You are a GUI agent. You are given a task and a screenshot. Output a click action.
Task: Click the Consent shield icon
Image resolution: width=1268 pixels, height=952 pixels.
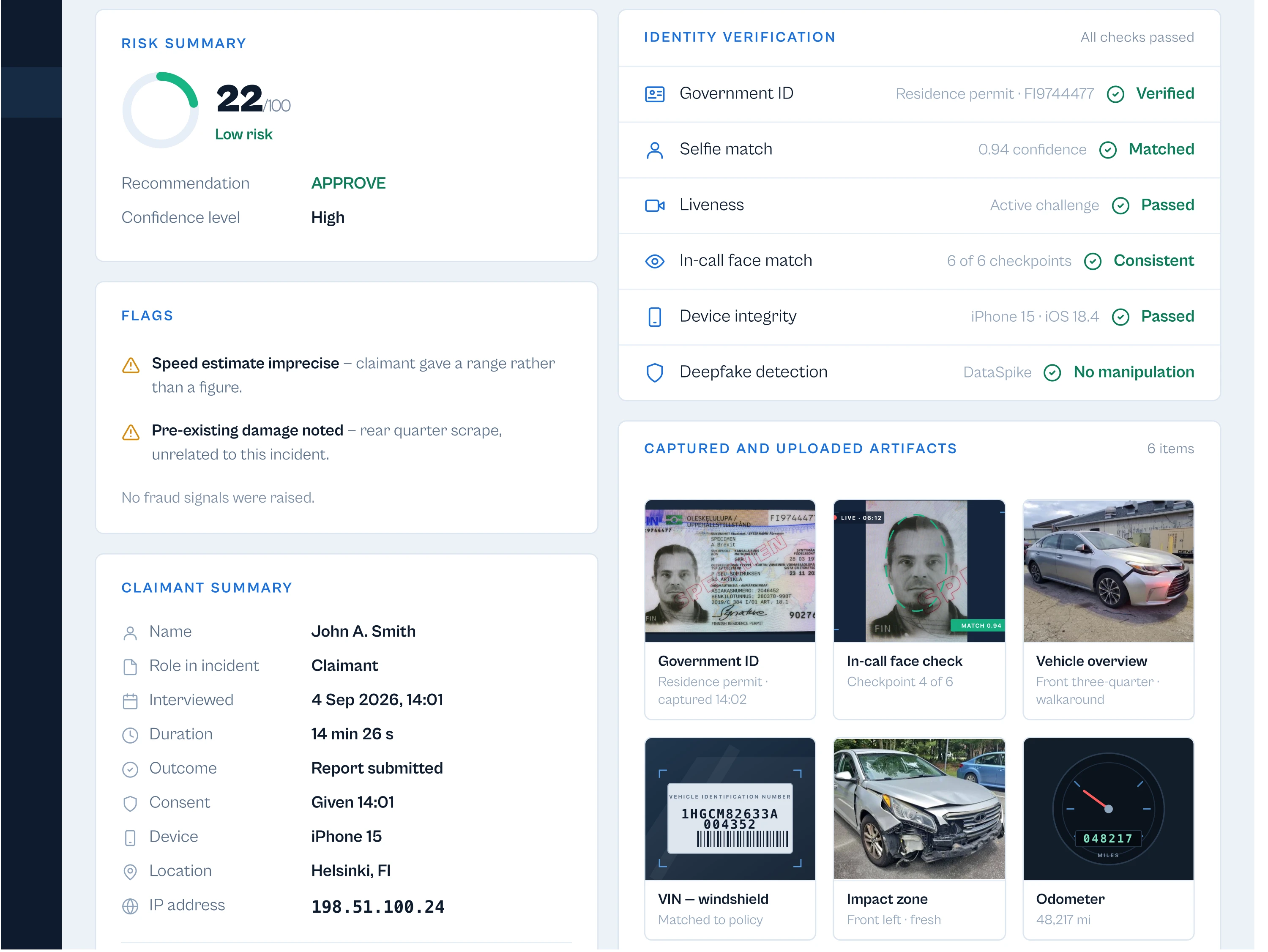[130, 804]
